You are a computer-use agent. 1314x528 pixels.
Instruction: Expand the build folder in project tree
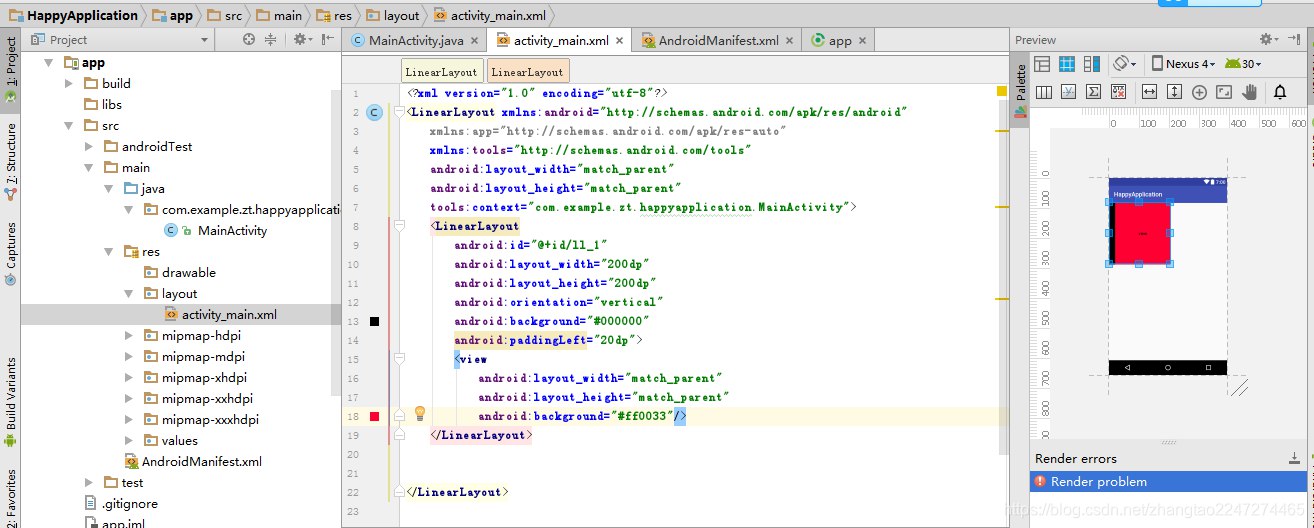tap(69, 83)
